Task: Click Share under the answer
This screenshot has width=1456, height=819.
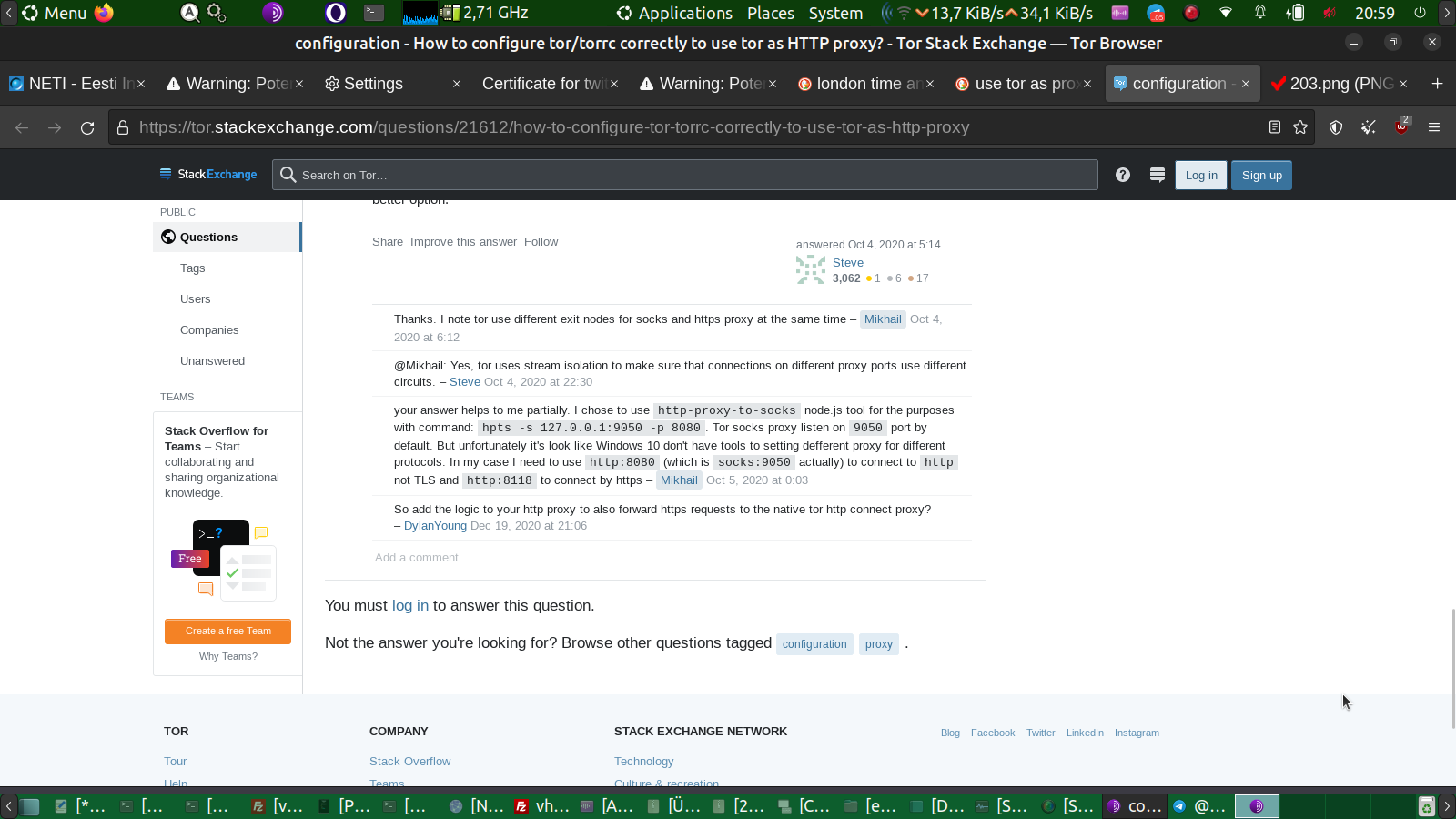Action: click(388, 242)
